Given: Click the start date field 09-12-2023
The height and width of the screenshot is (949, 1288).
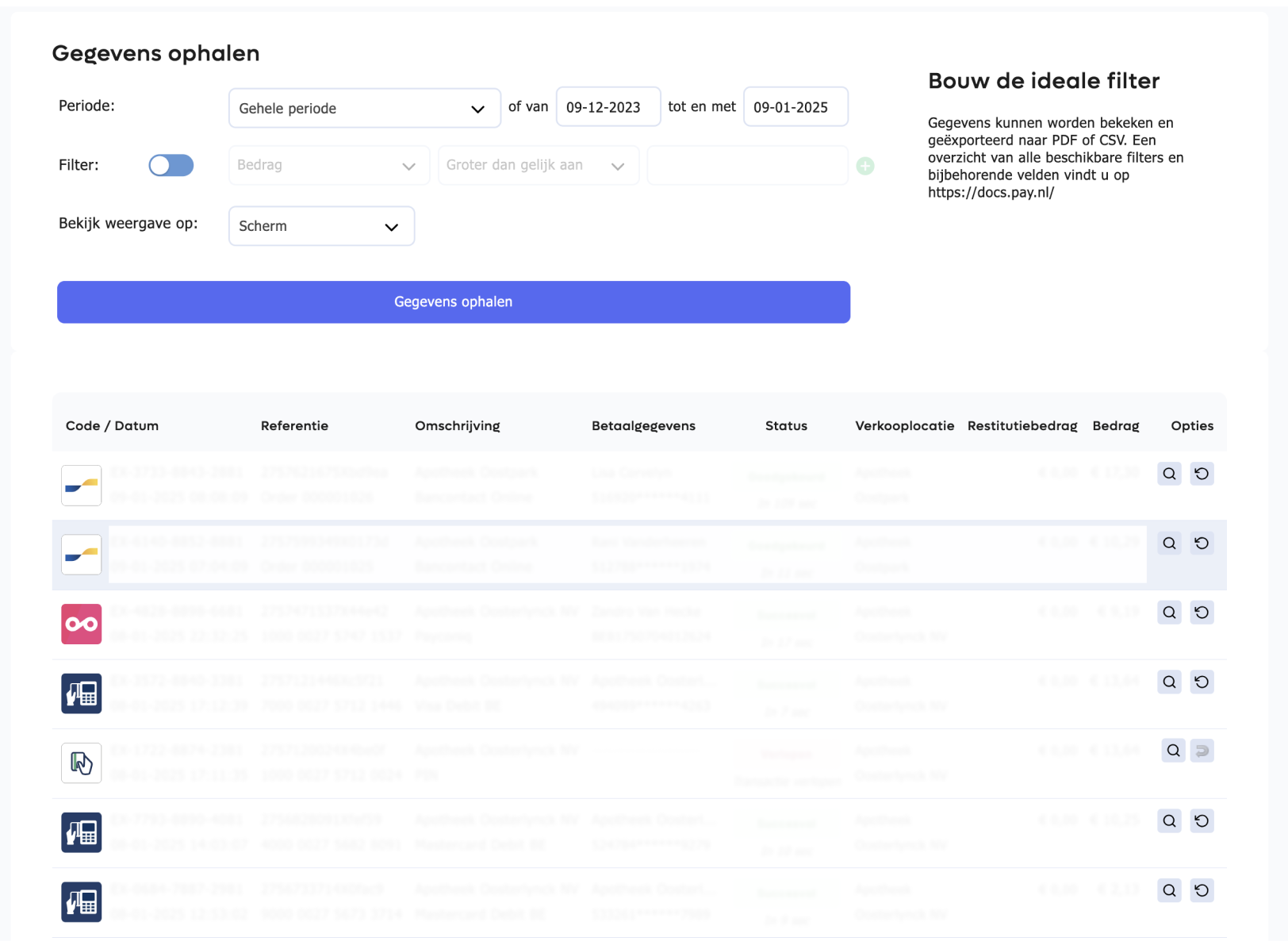Looking at the screenshot, I should [x=608, y=107].
